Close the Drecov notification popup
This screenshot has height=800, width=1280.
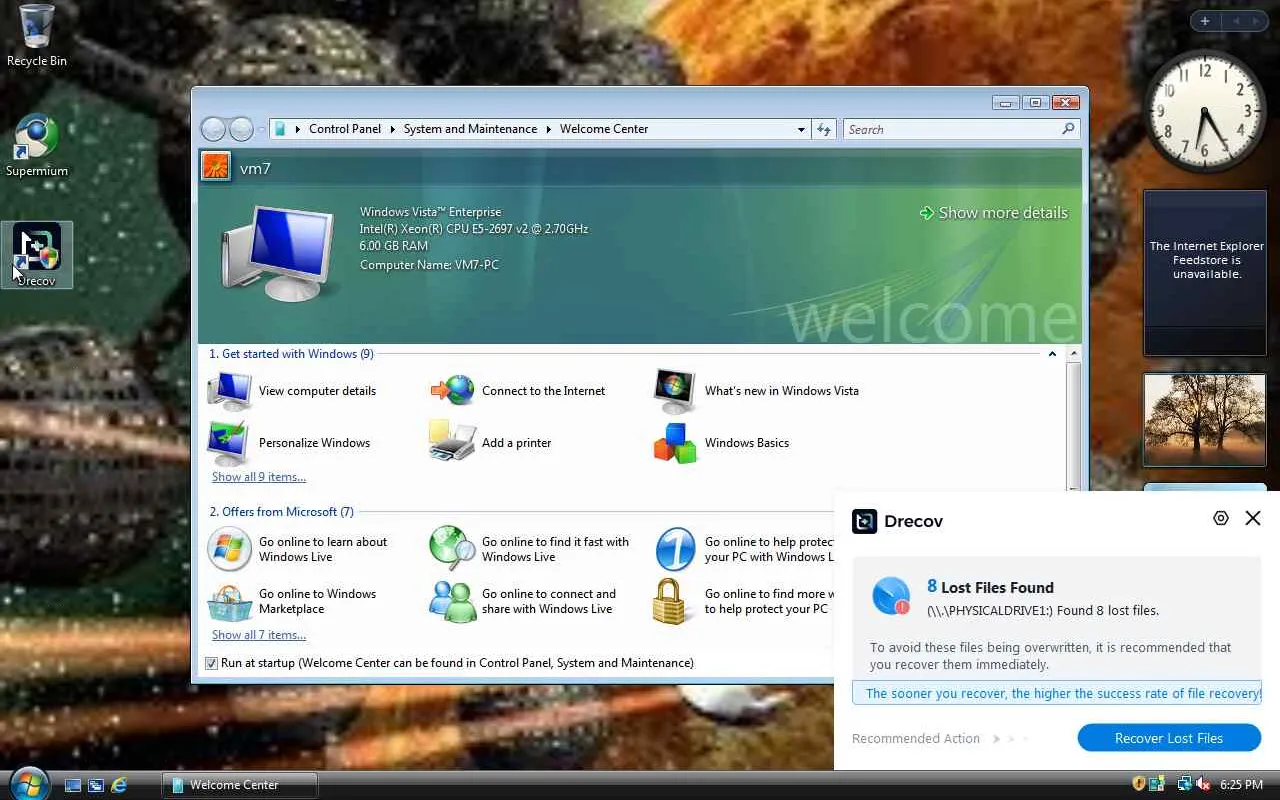pyautogui.click(x=1253, y=518)
